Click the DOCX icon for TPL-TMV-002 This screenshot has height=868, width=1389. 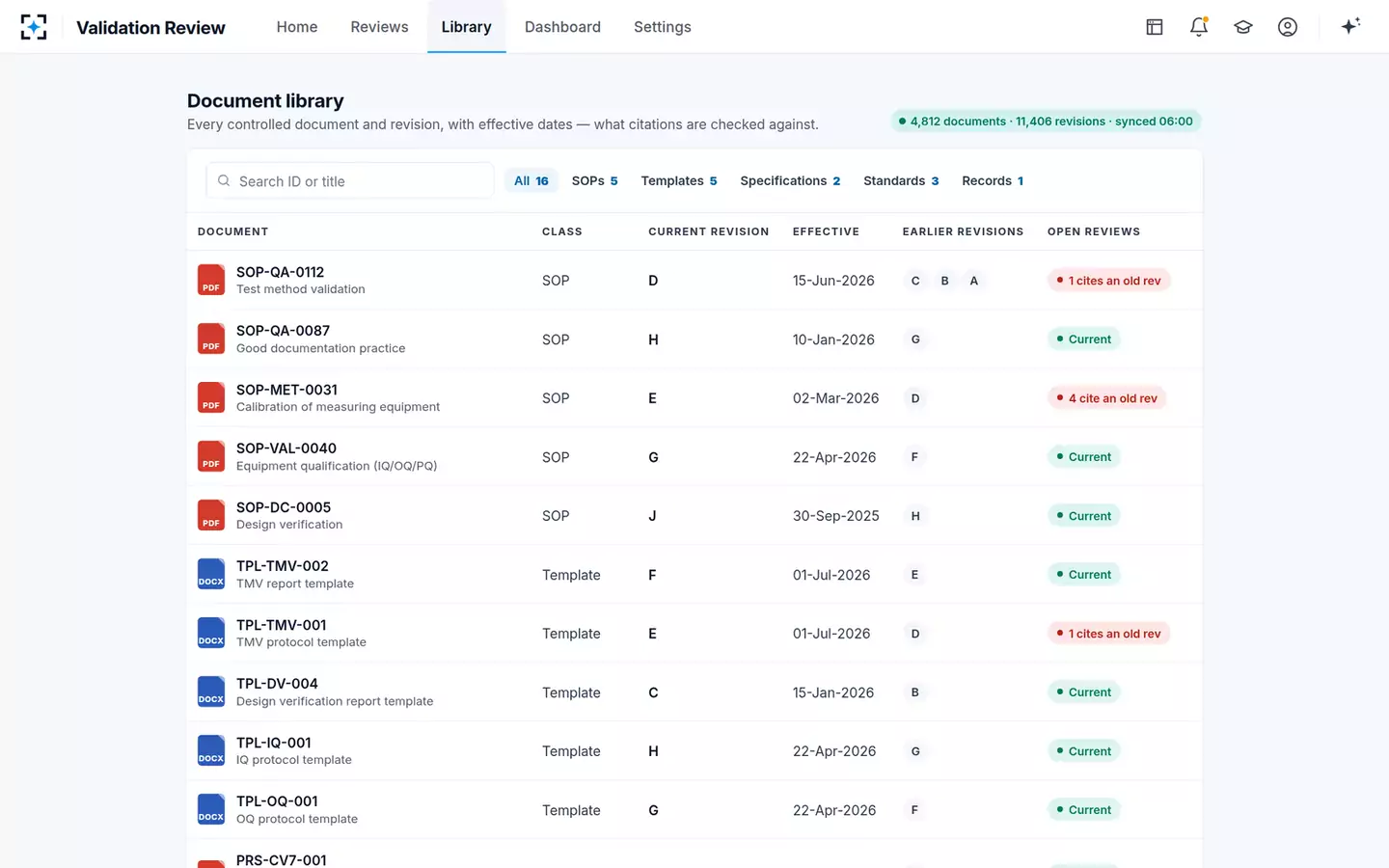[x=211, y=574]
